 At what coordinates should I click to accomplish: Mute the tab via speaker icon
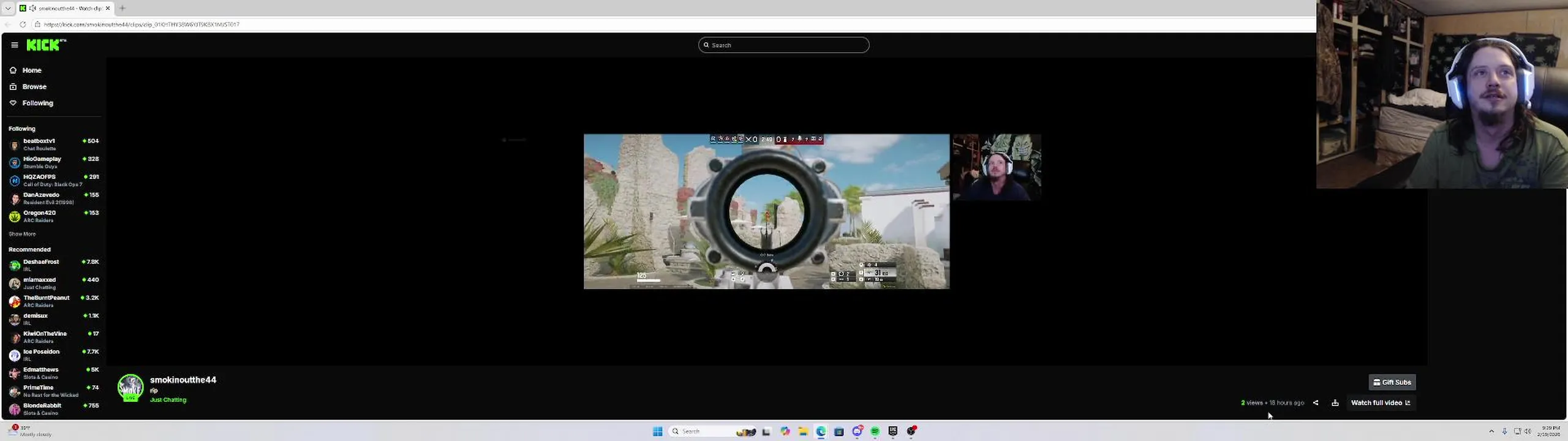32,8
